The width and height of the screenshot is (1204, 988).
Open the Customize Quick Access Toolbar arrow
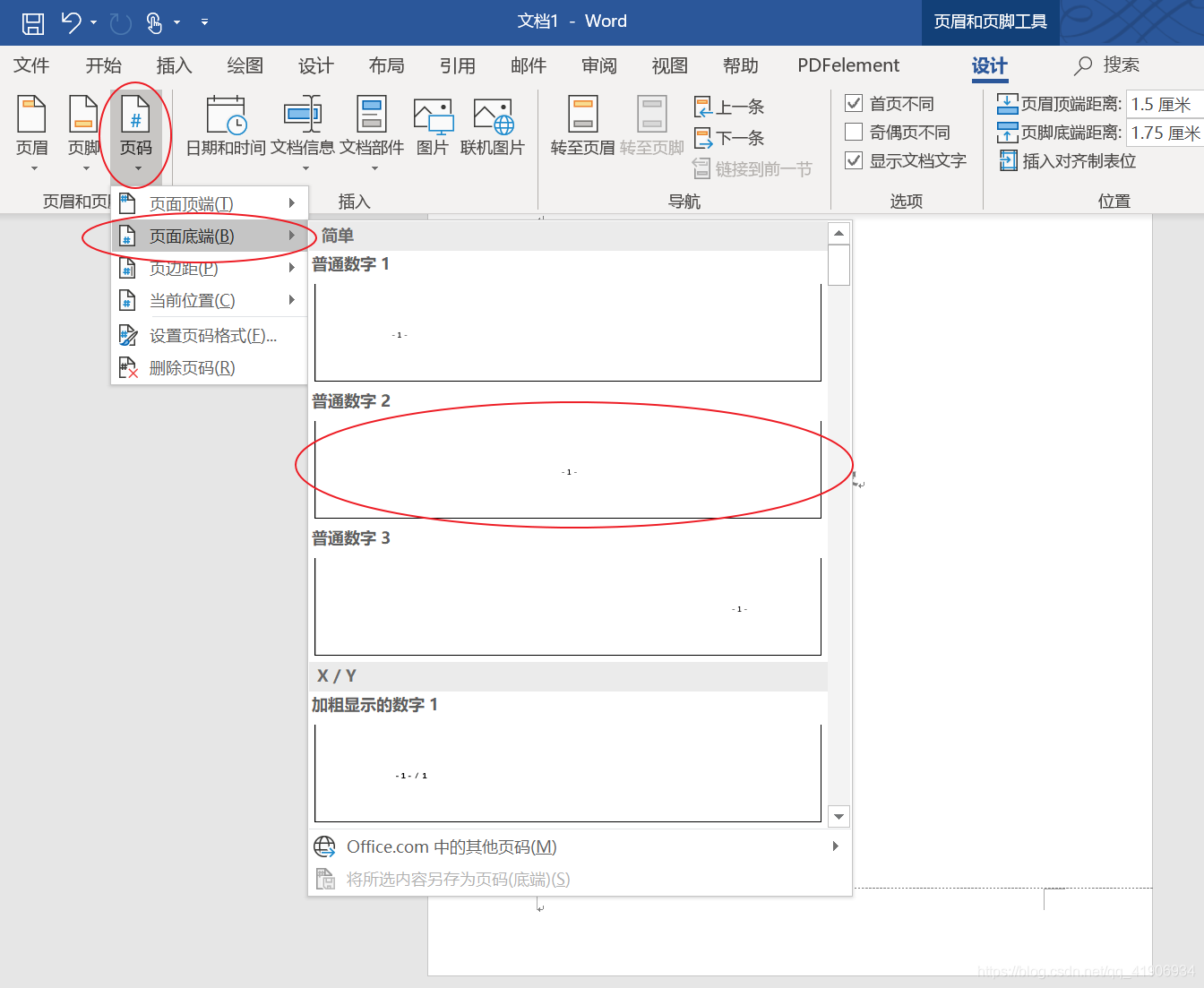pyautogui.click(x=204, y=22)
